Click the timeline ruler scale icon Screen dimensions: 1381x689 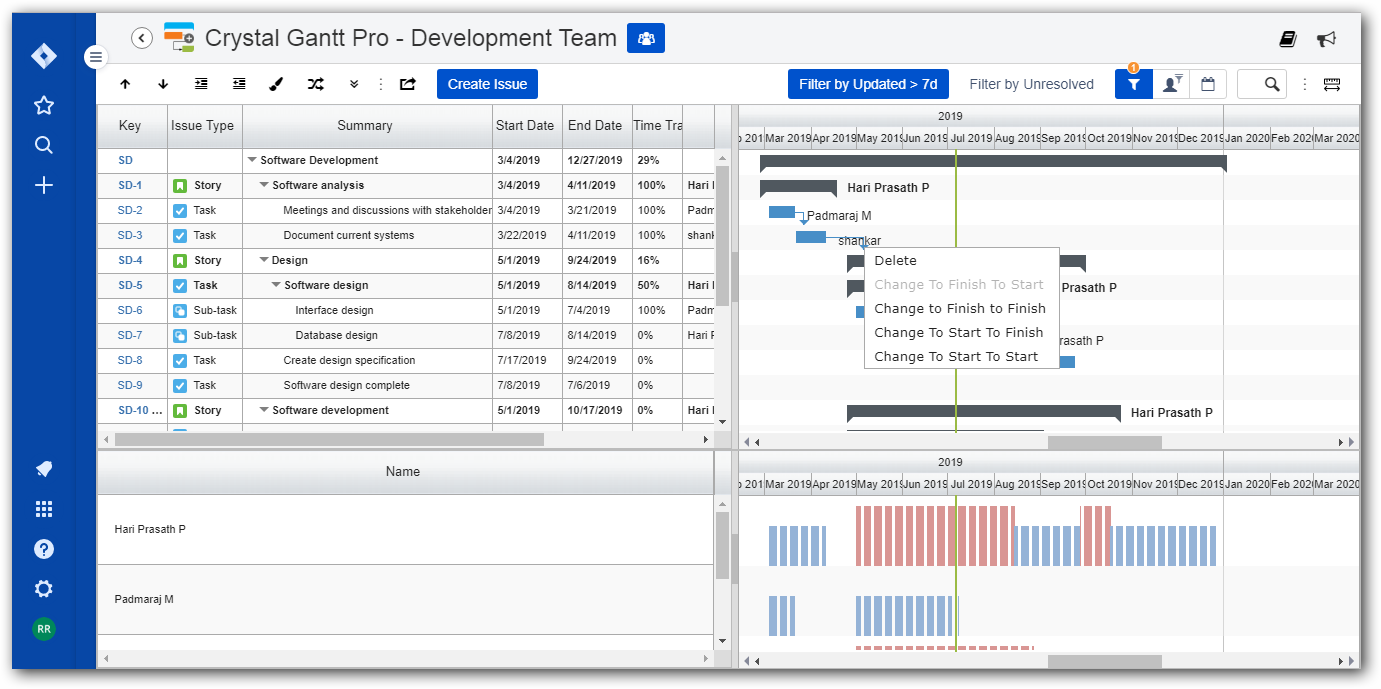[1332, 85]
